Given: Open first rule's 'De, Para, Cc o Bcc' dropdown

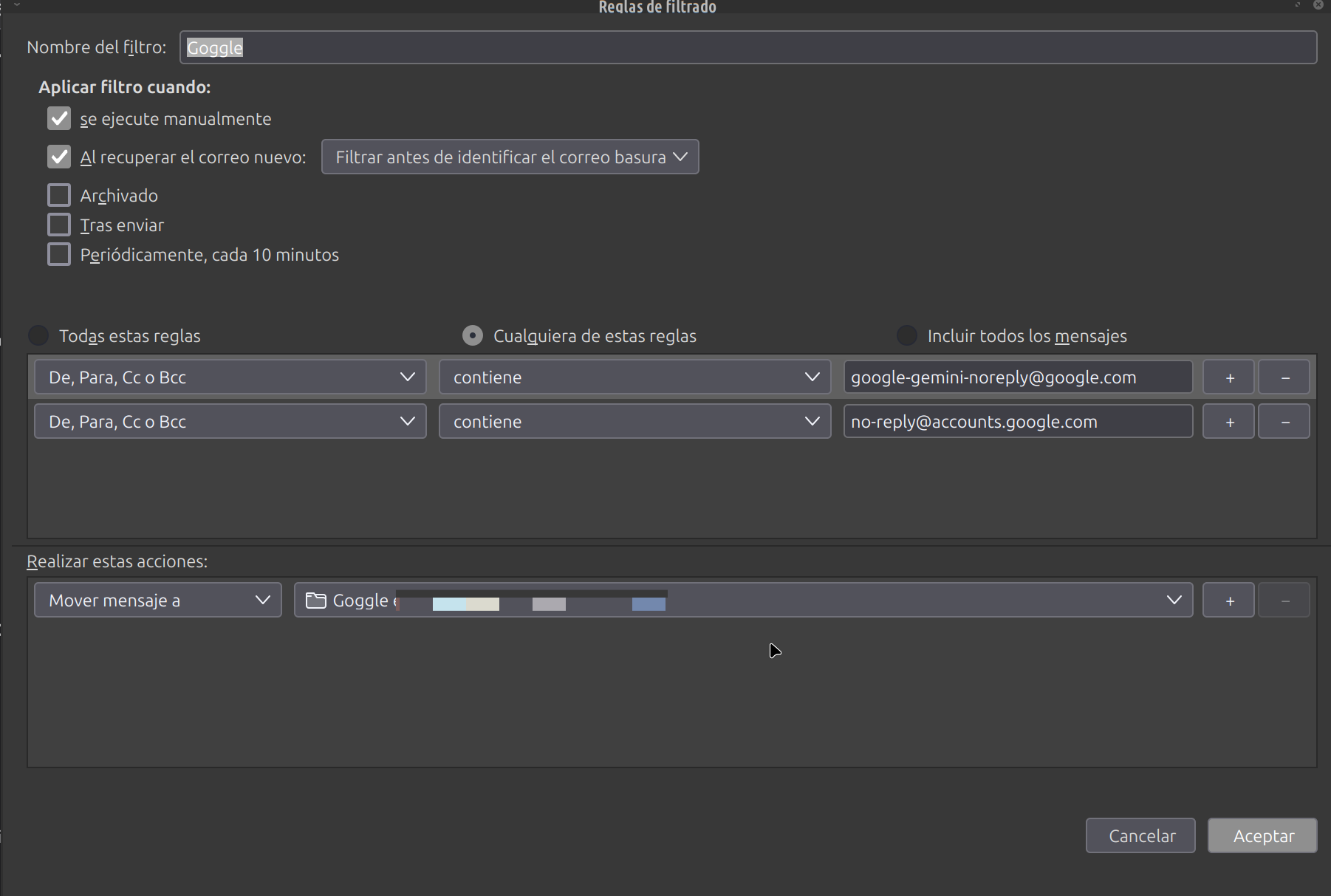Looking at the screenshot, I should pos(230,377).
